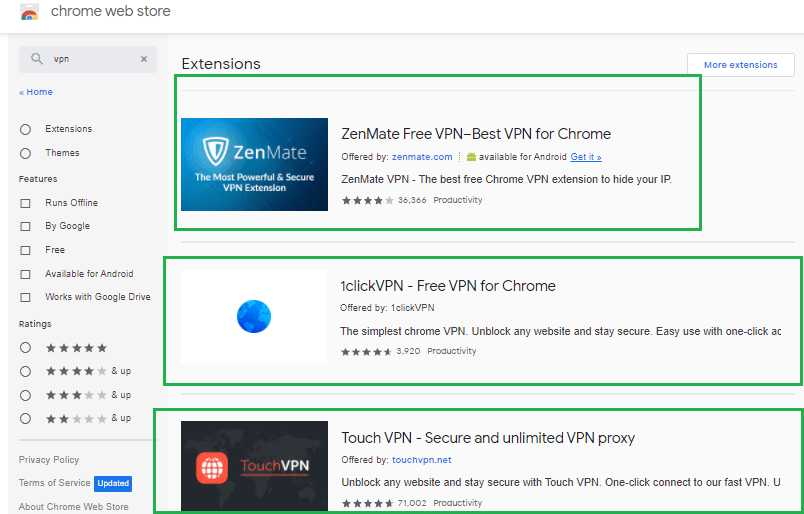
Task: Open 1clickVPN - Free VPN for Chrome title
Action: [448, 286]
